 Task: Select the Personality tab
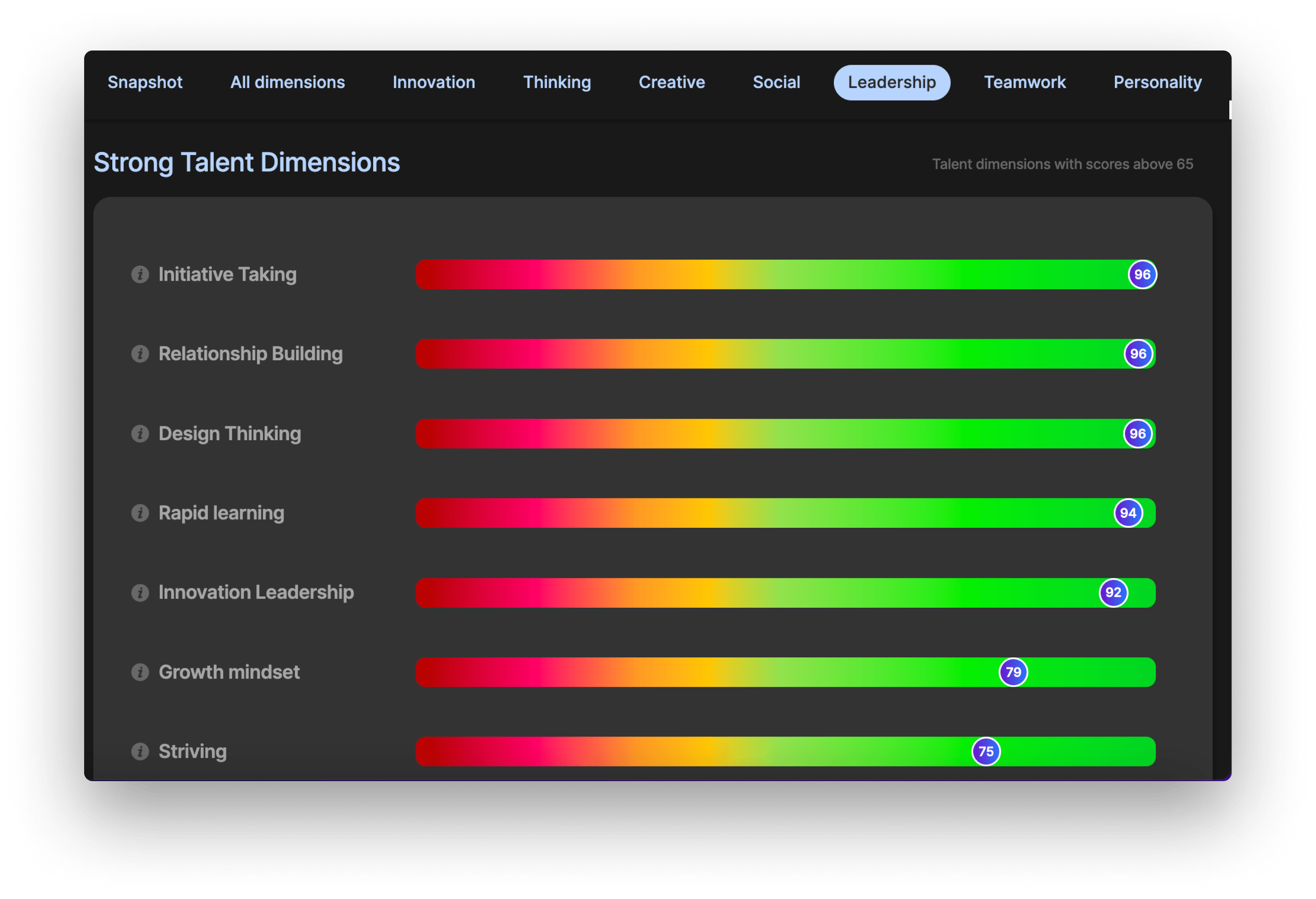(1157, 83)
